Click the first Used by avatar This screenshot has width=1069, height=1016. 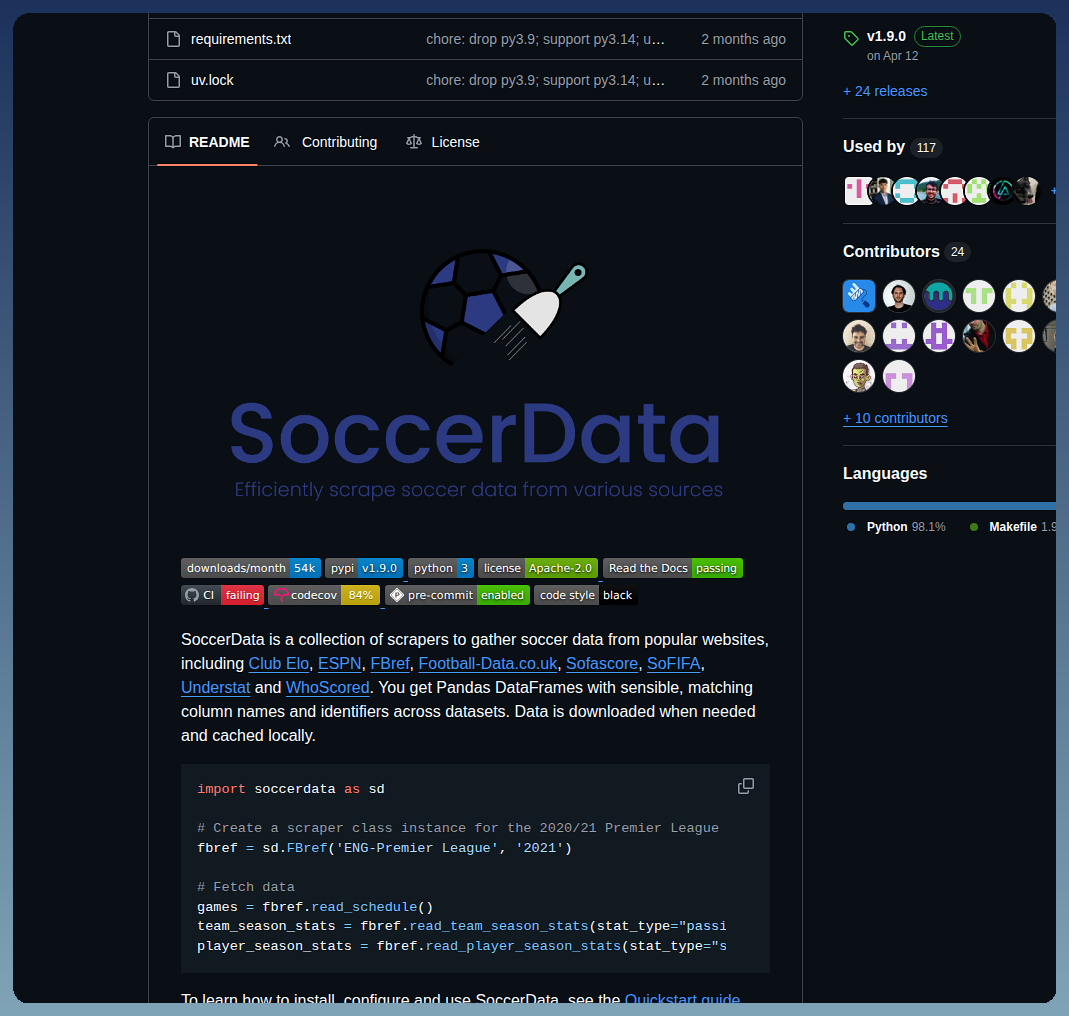856,191
